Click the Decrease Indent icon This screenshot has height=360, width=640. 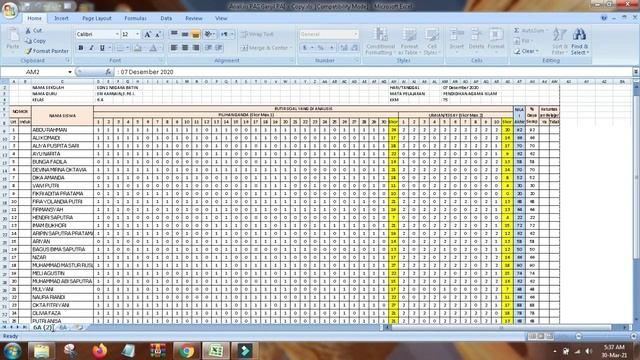(x=209, y=48)
